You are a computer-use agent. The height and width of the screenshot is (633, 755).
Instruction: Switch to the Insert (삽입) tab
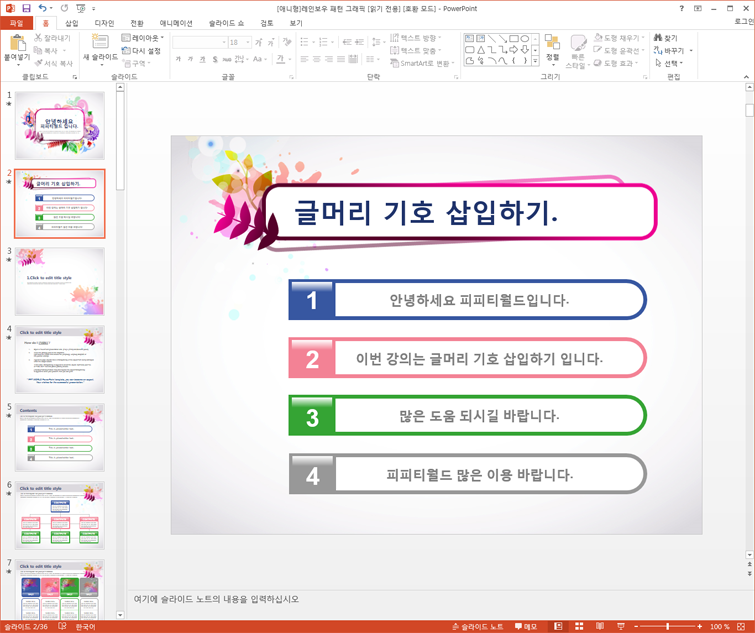click(71, 23)
